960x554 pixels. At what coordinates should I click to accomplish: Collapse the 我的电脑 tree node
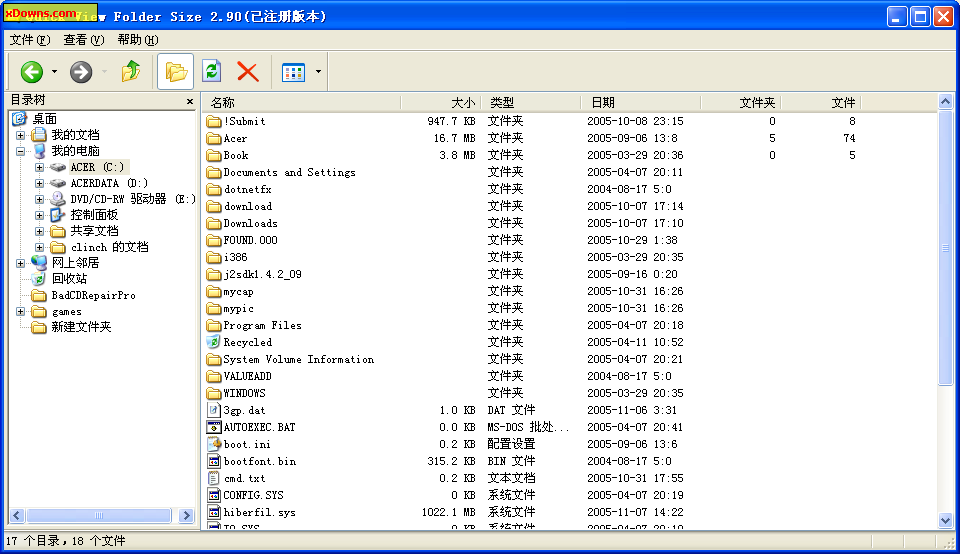[x=20, y=151]
